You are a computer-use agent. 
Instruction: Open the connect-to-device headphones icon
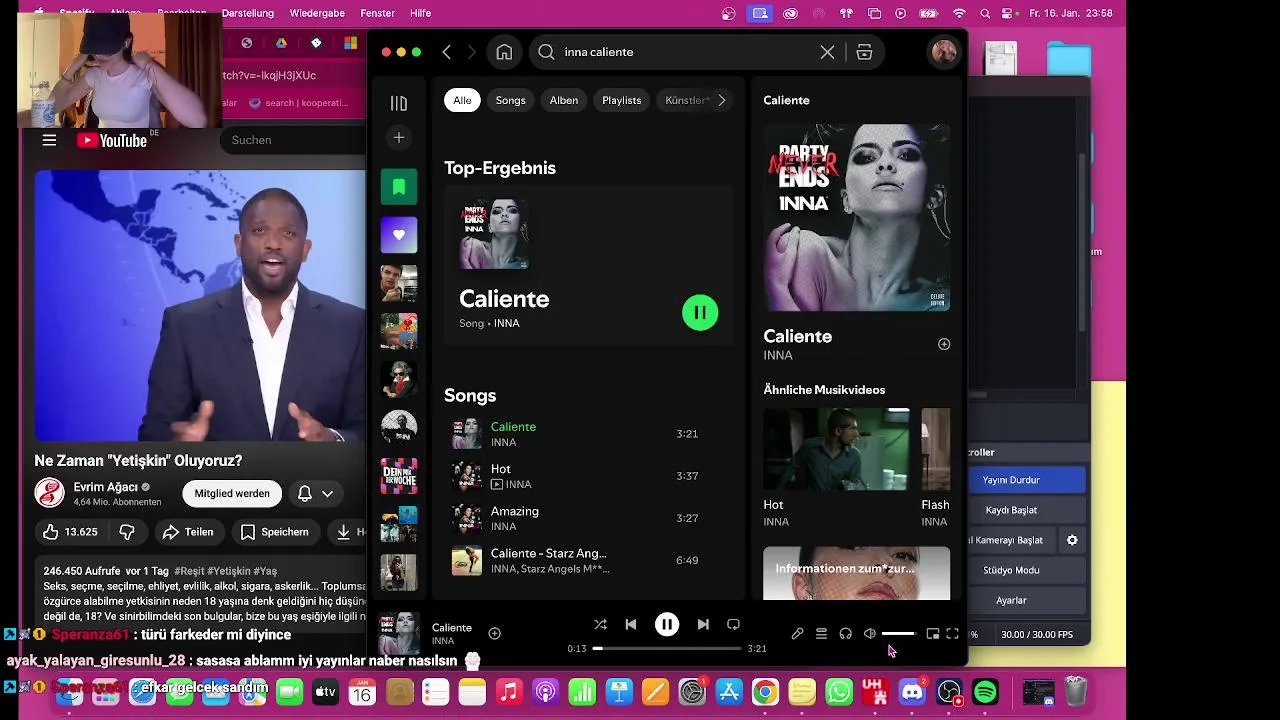[x=845, y=633]
